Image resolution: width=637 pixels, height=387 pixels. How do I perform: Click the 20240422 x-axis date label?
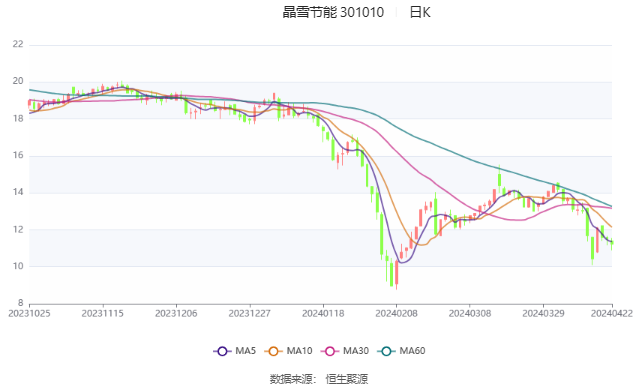612,313
